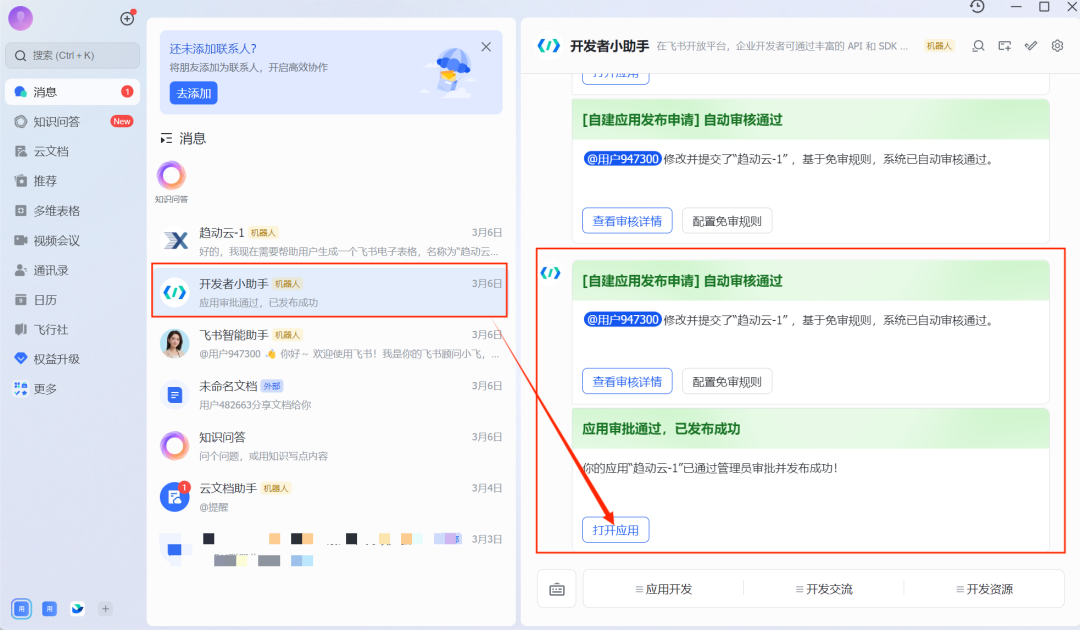This screenshot has width=1080, height=630.
Task: Open 权益升级 upgrade page
Action: click(72, 359)
